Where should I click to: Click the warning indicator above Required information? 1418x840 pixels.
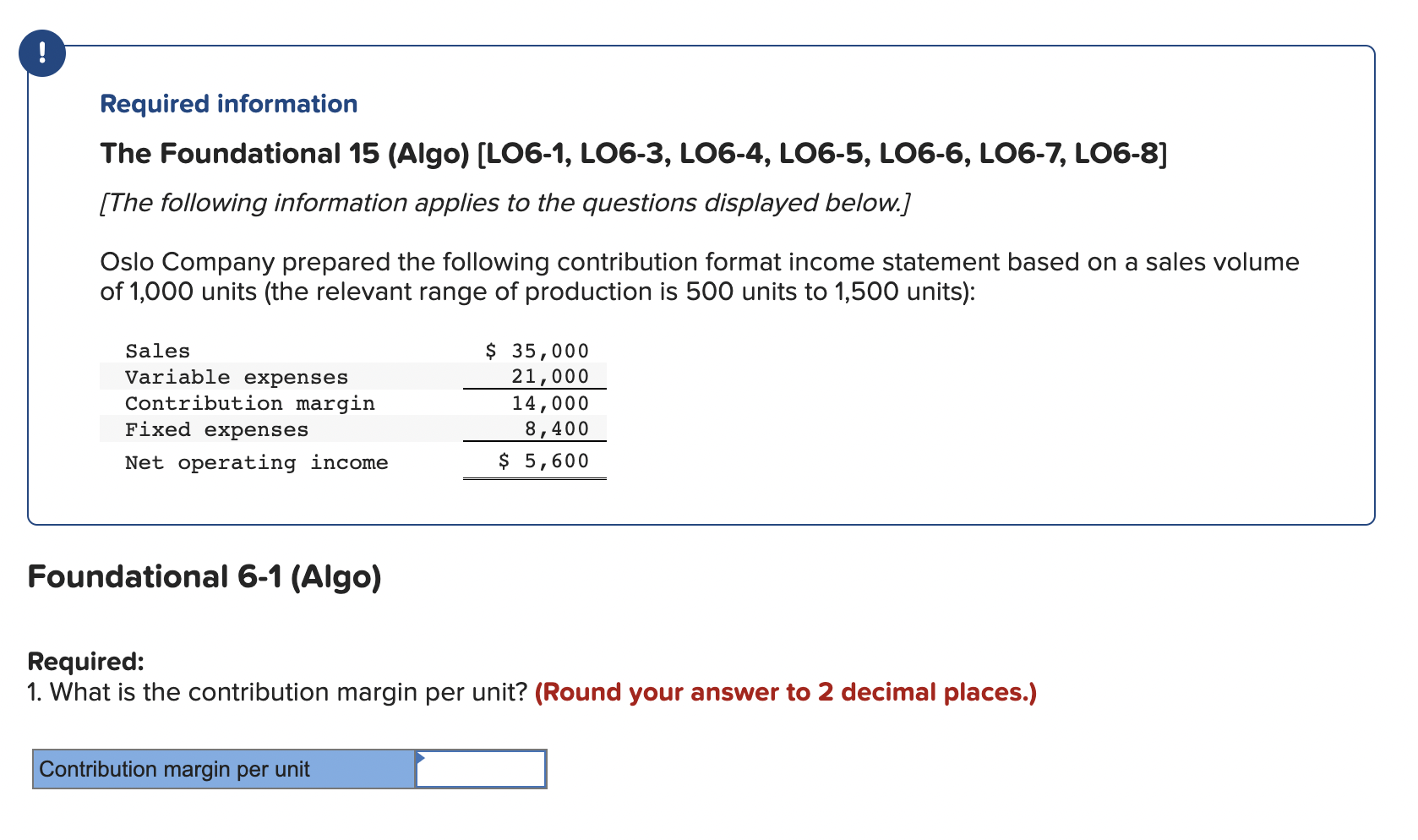tap(42, 52)
